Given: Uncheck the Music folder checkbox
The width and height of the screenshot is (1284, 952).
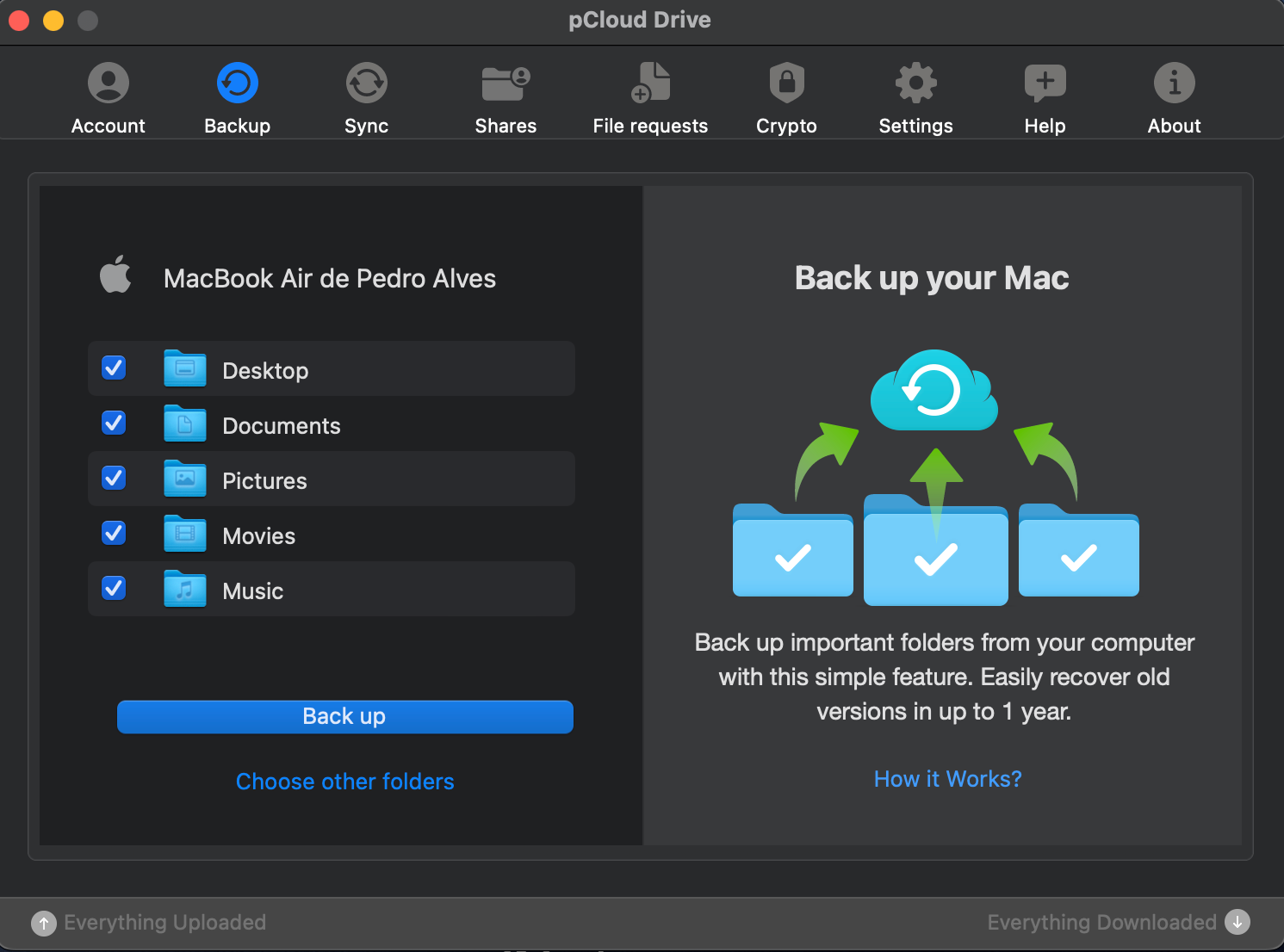Looking at the screenshot, I should (x=114, y=588).
